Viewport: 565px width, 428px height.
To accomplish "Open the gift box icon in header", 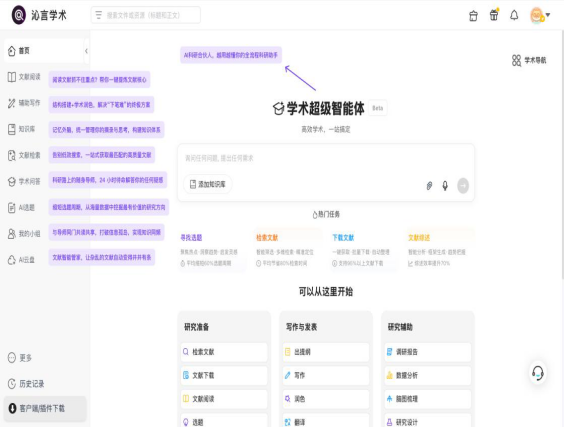I will [494, 15].
